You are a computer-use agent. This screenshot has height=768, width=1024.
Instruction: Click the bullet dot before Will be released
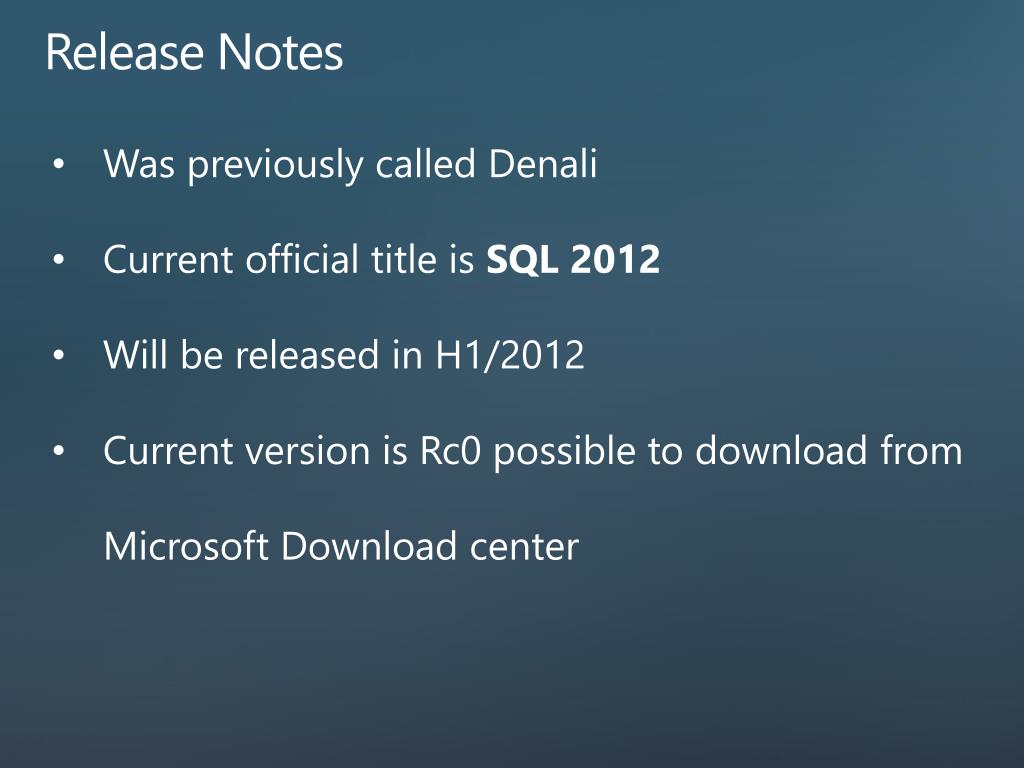pos(59,355)
